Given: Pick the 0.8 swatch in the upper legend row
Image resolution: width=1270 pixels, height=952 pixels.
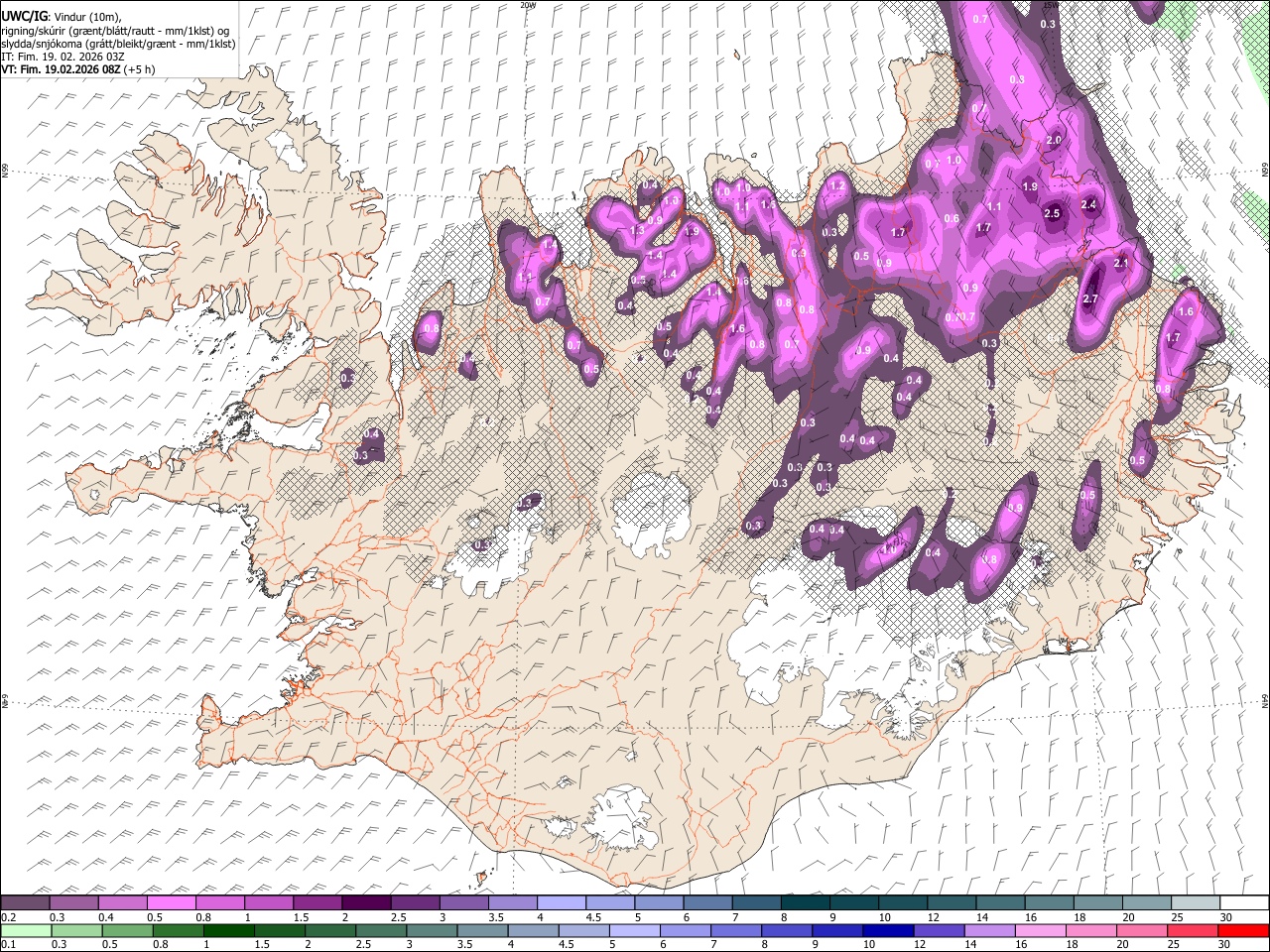Looking at the screenshot, I should [219, 902].
